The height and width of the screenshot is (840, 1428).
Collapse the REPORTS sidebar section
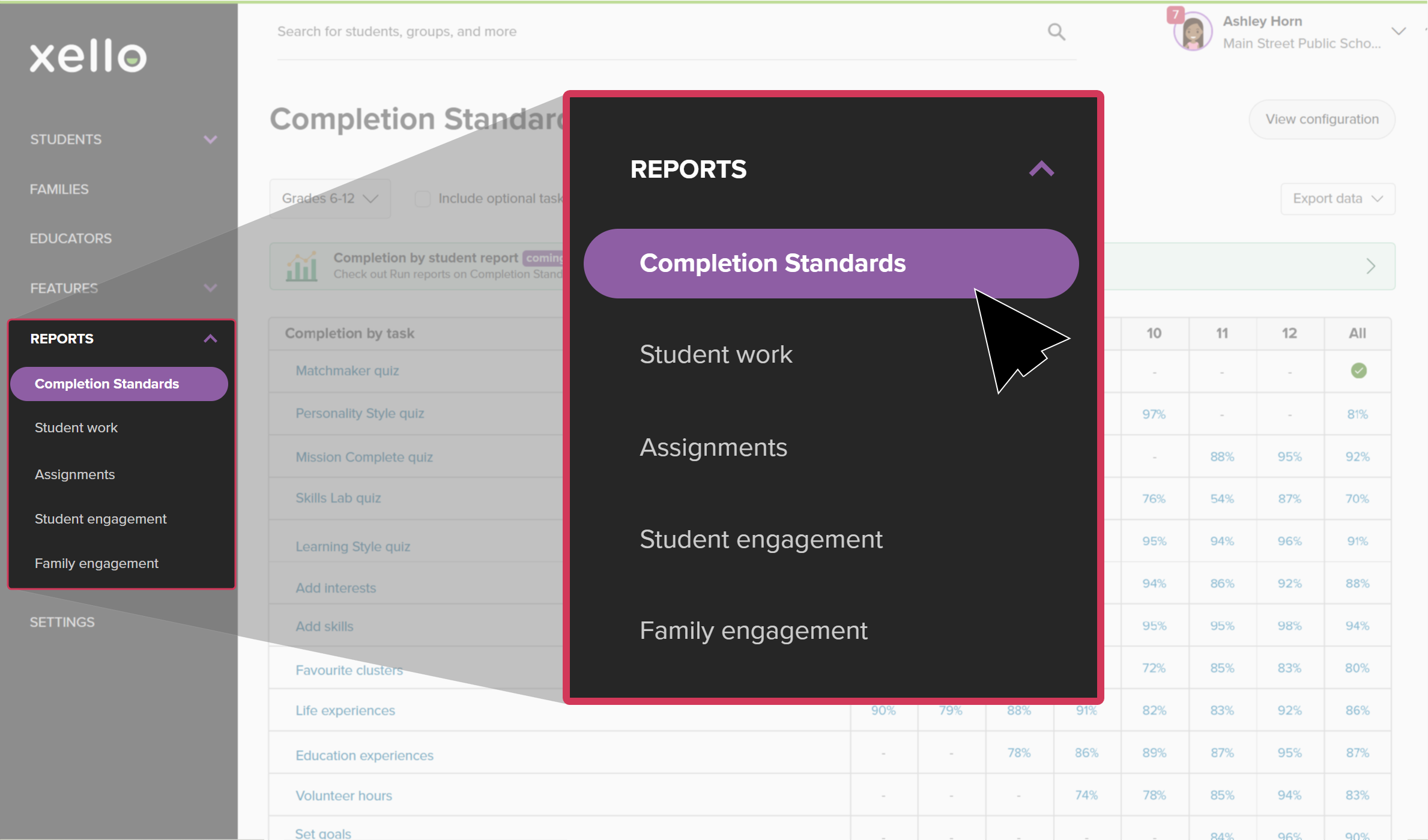(210, 339)
